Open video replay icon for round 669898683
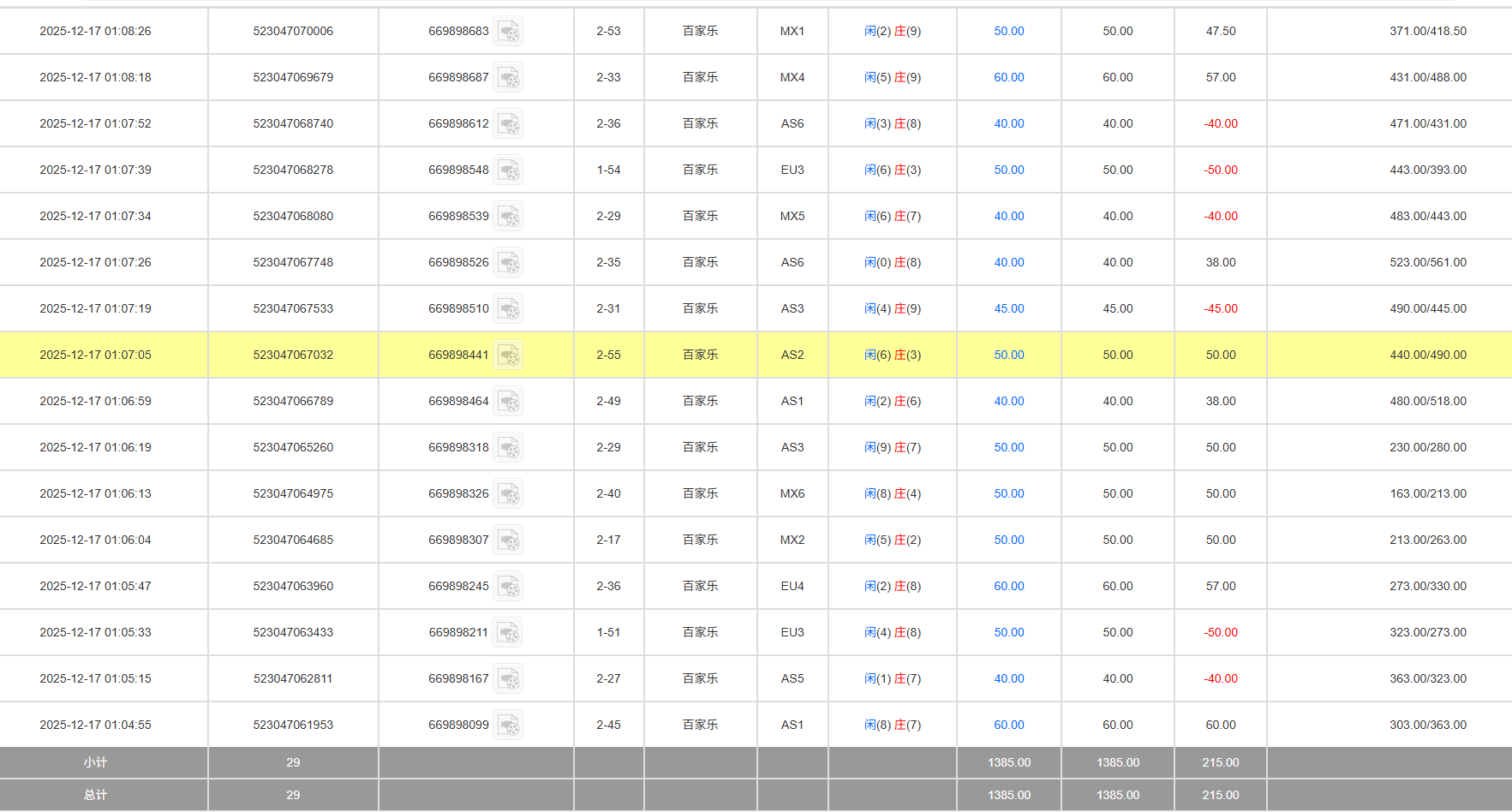 pos(508,32)
